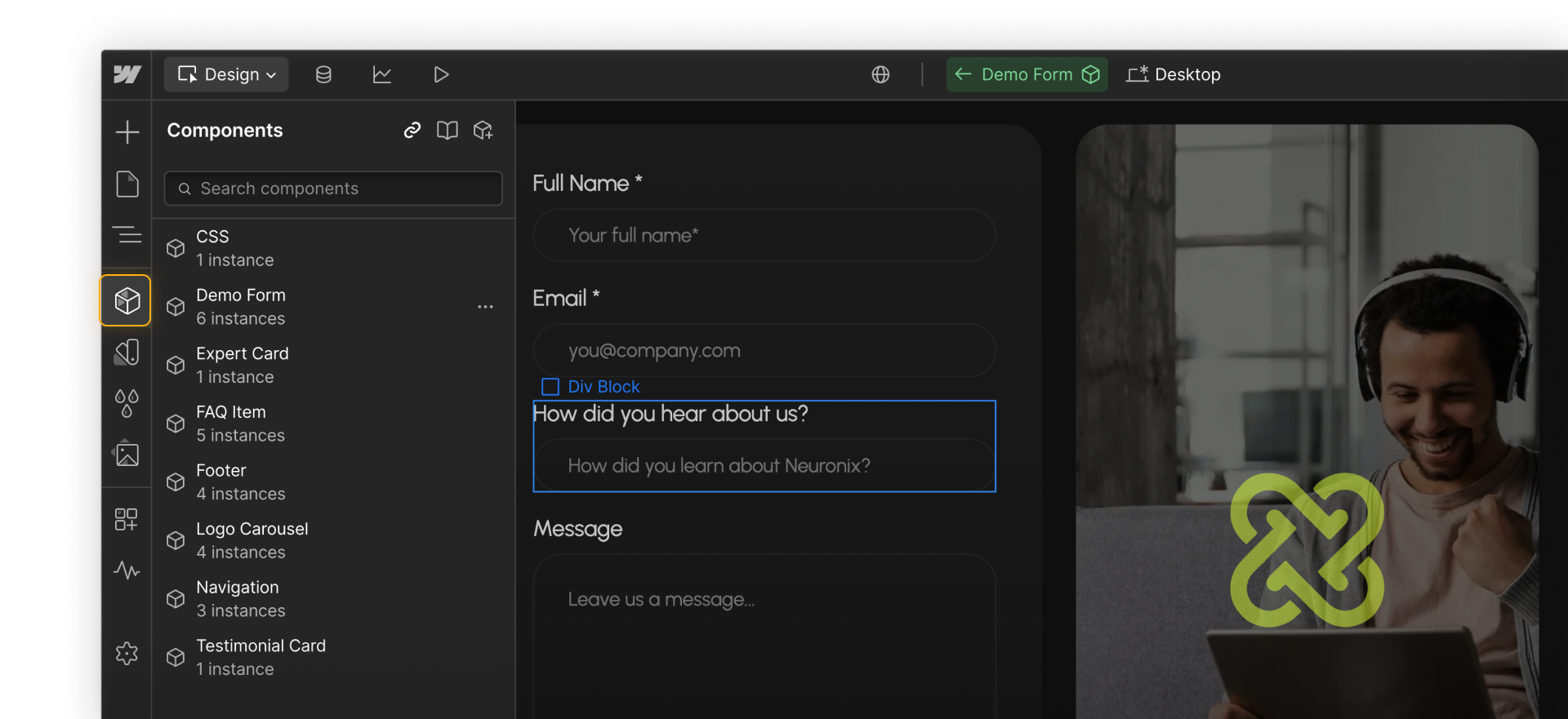This screenshot has width=1568, height=719.
Task: Select the Navigation component
Action: coord(333,599)
